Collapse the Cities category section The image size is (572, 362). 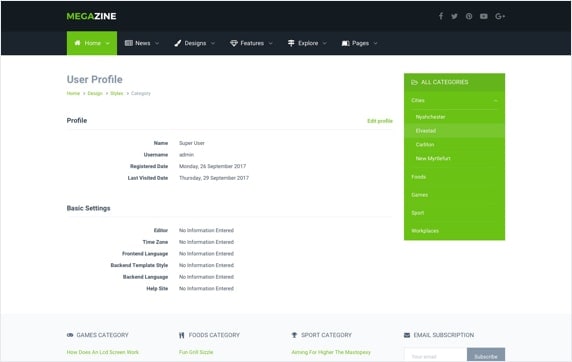tap(495, 100)
